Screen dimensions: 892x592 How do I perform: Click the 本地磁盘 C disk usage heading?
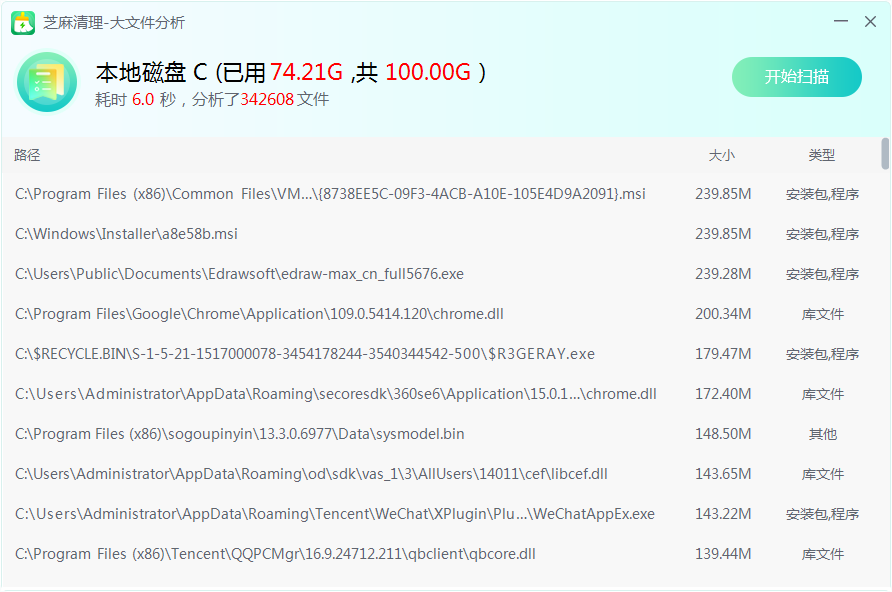(291, 73)
